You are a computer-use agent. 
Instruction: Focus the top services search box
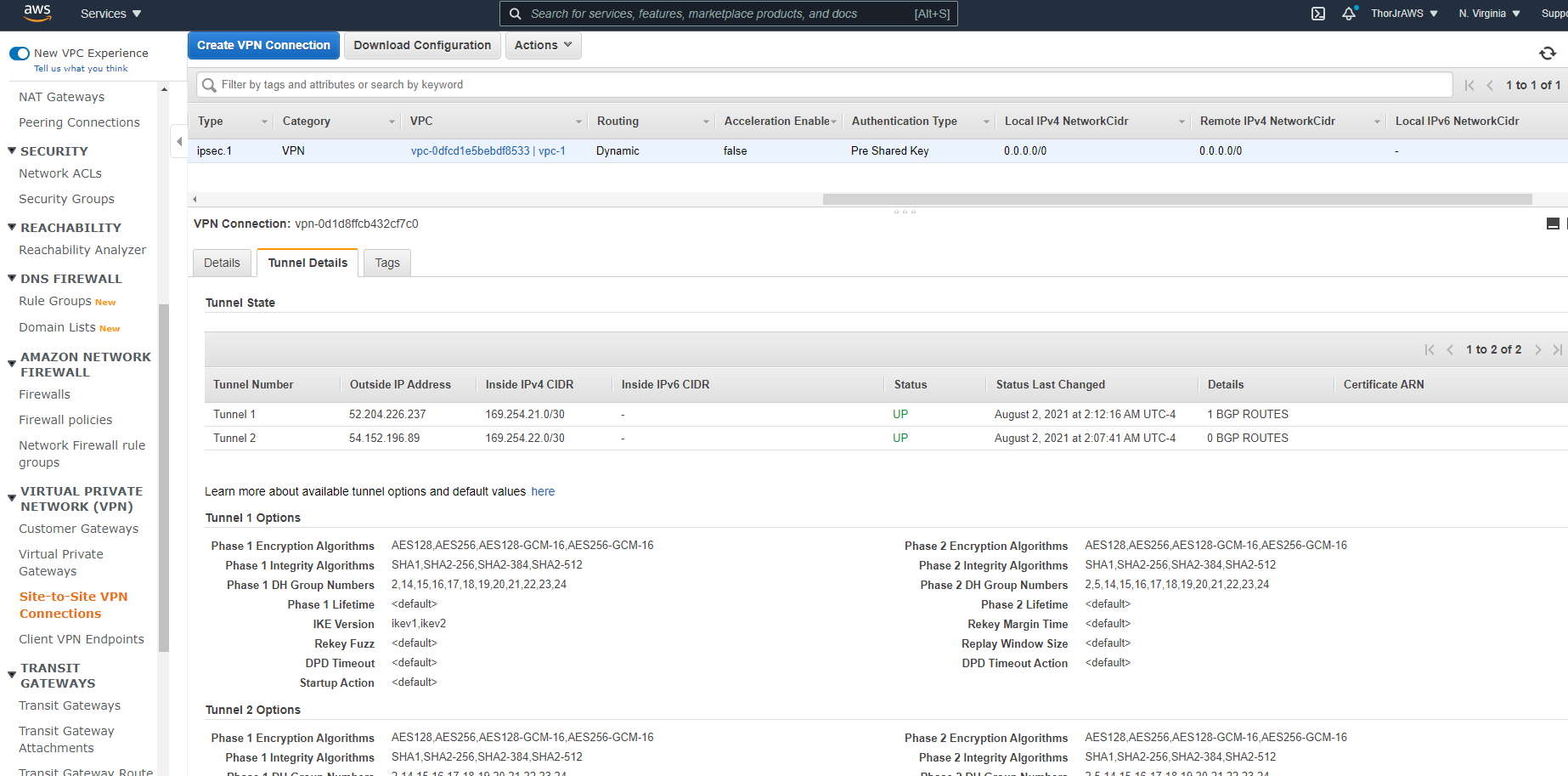[x=729, y=14]
